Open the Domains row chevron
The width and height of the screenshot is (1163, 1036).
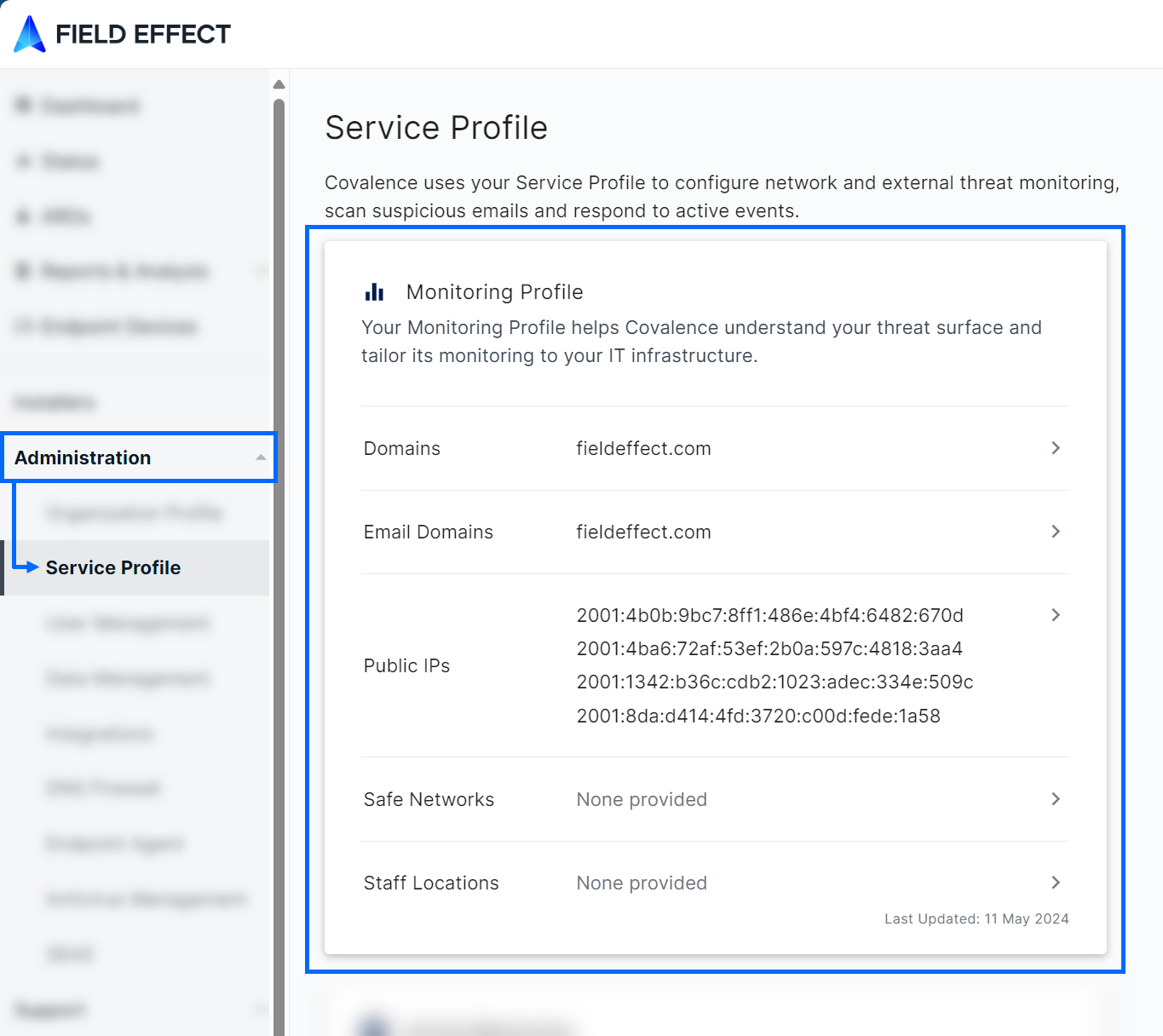1056,448
